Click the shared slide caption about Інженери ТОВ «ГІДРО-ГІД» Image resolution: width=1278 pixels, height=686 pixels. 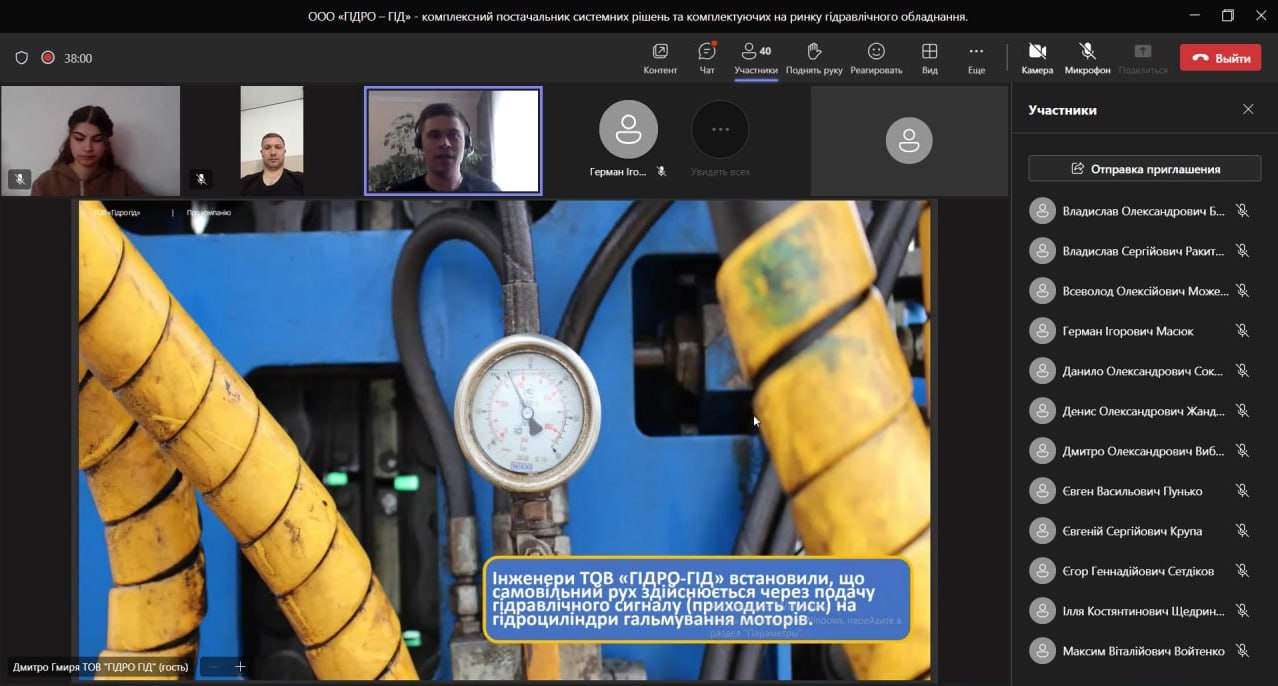697,599
